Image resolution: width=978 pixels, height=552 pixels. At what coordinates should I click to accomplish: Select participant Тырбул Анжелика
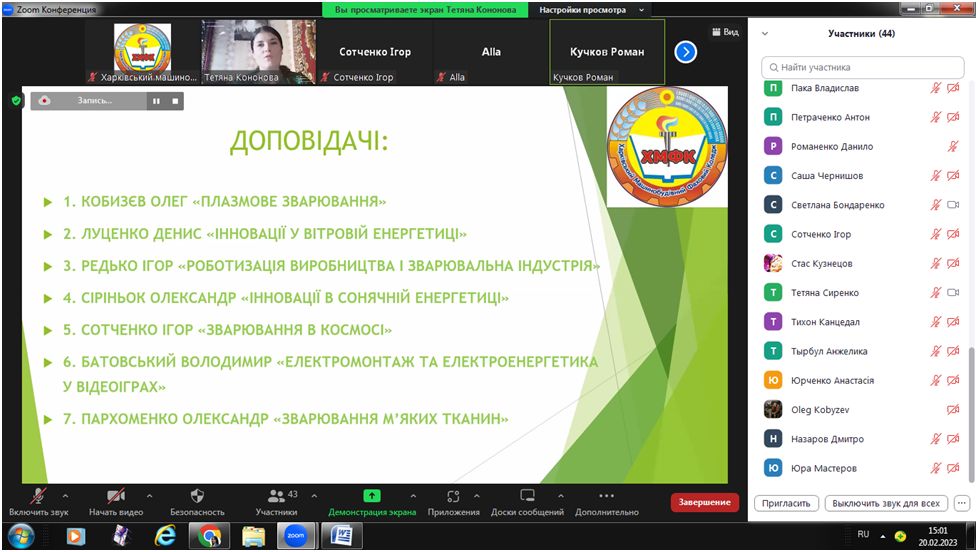tap(861, 351)
